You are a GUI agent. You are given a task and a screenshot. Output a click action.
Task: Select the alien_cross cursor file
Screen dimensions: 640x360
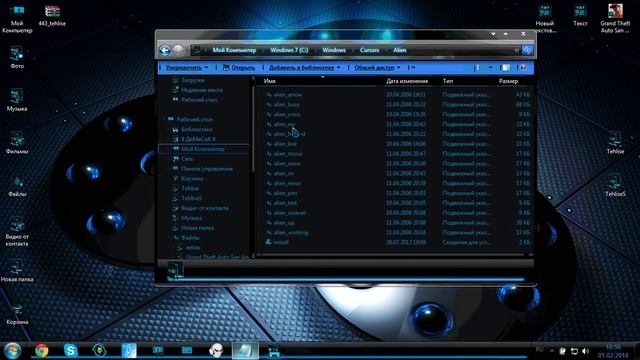283,114
